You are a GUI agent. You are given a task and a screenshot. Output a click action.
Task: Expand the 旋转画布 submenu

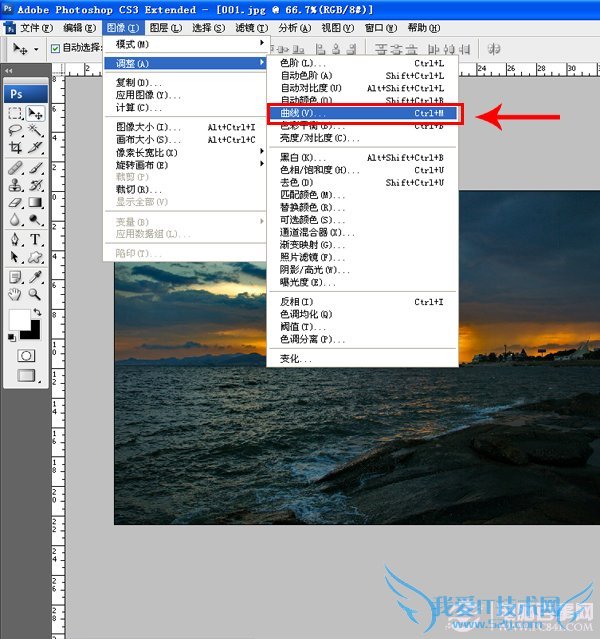pyautogui.click(x=185, y=165)
